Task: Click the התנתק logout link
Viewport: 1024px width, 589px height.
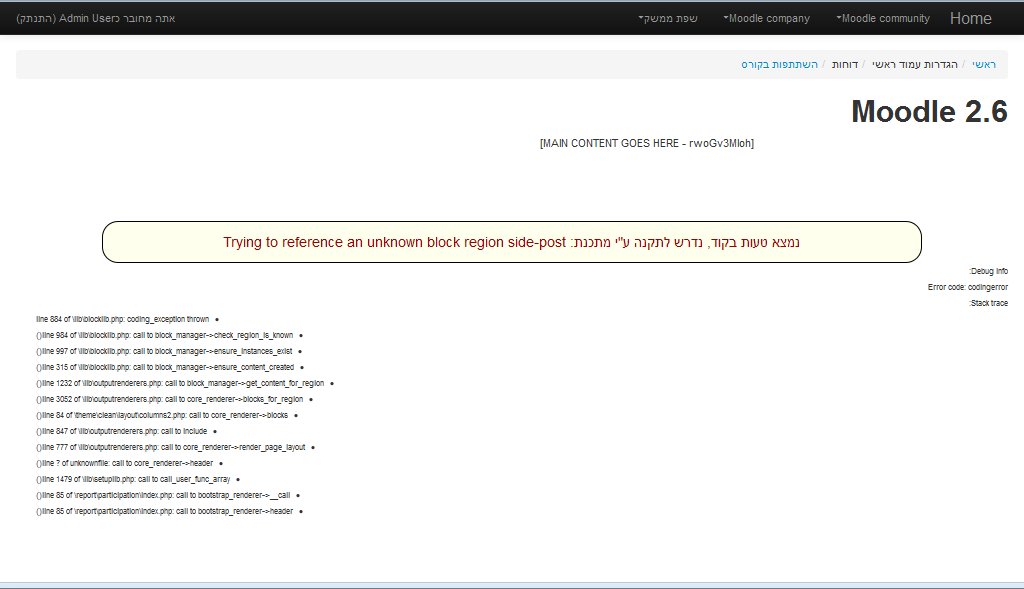Action: coord(36,18)
